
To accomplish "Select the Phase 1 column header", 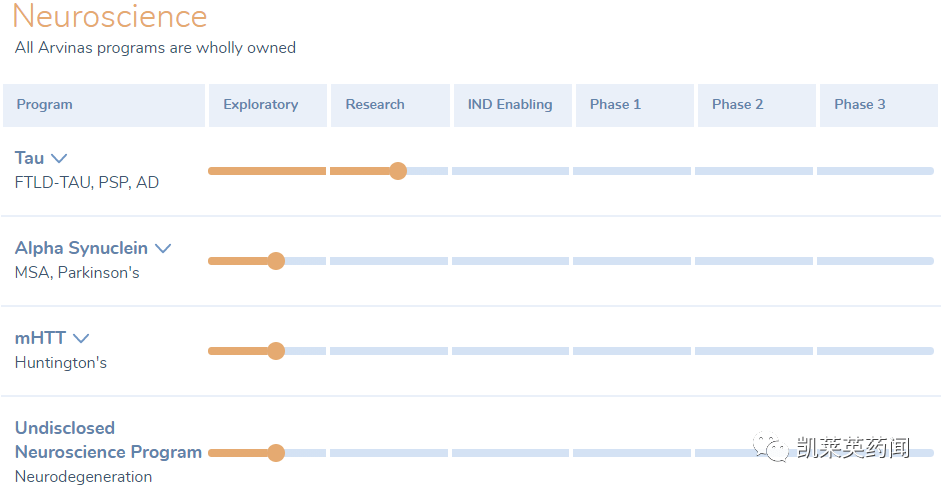I will 635,105.
